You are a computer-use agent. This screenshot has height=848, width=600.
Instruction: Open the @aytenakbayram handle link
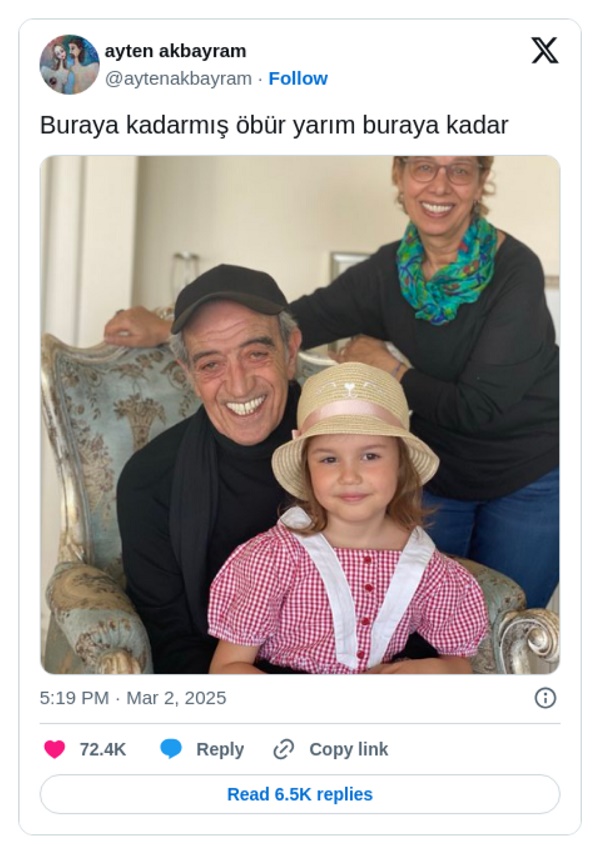(x=178, y=78)
